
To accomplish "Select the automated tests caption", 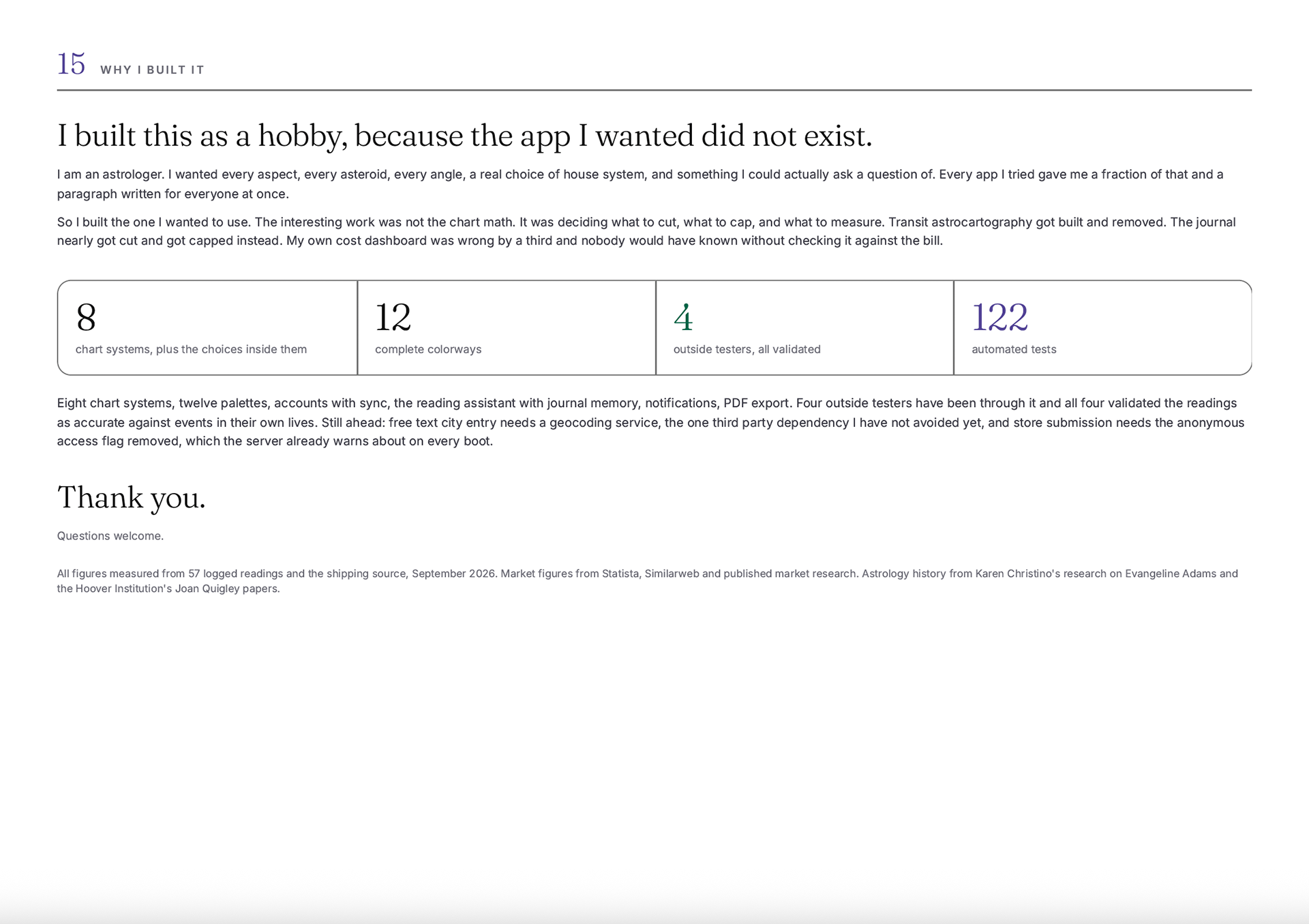I will (x=1014, y=349).
